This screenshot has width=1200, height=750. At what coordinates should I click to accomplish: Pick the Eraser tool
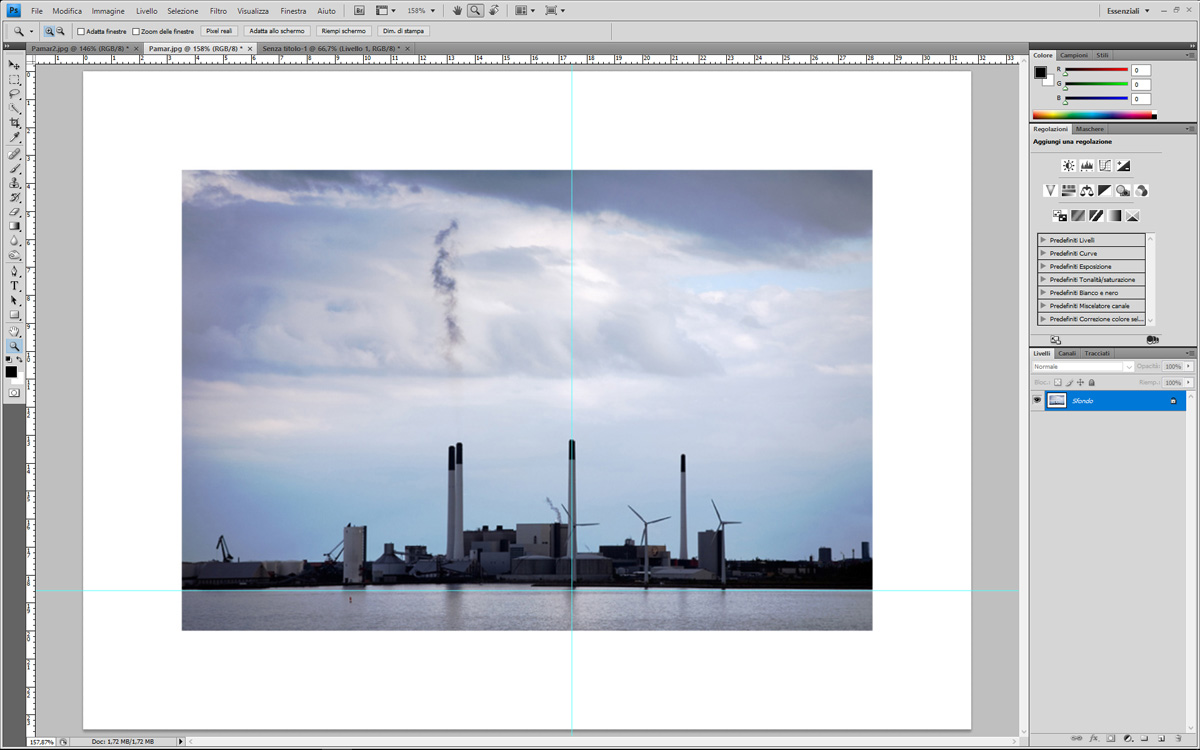click(x=14, y=212)
